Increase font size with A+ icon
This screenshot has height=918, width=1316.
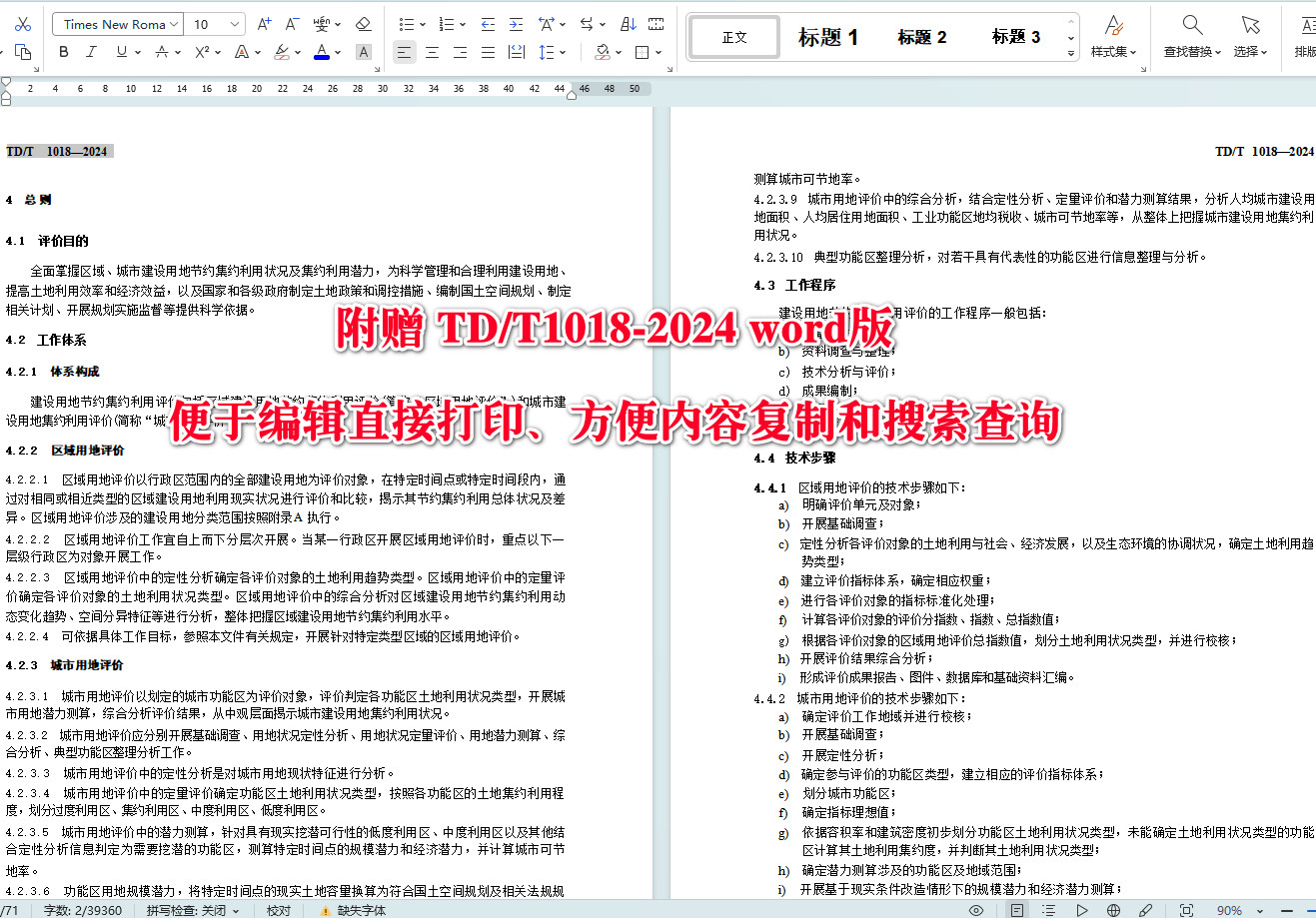point(264,24)
